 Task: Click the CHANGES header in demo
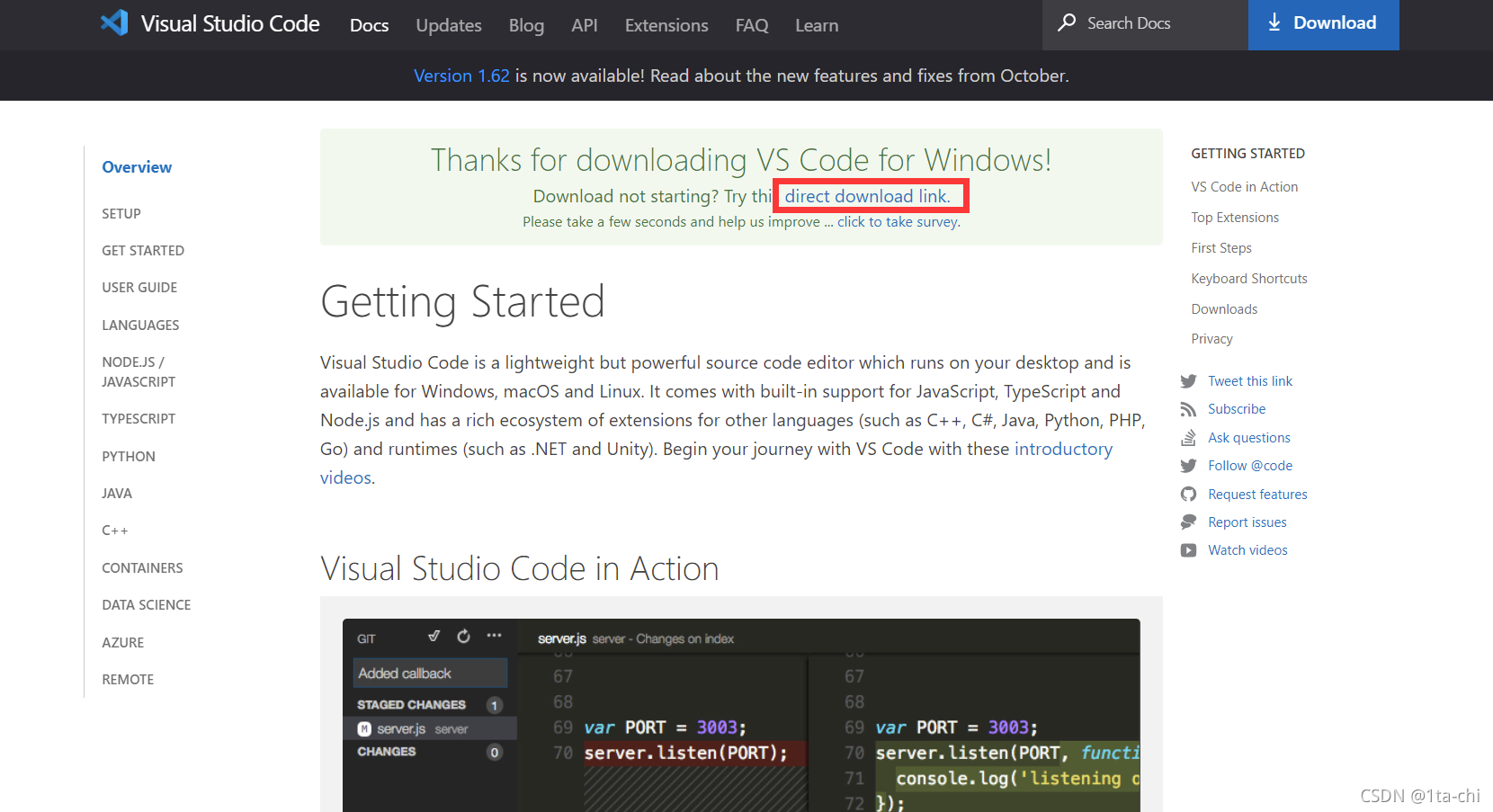387,752
